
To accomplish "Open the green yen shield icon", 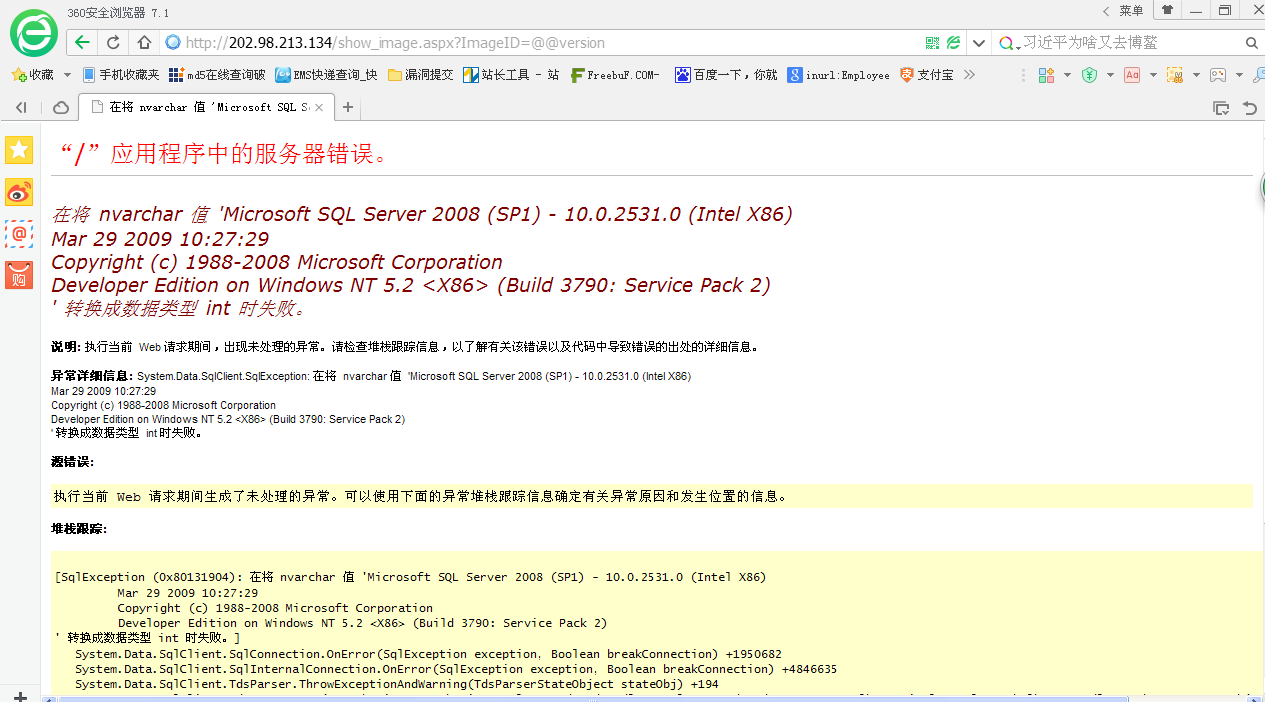I will [1090, 75].
